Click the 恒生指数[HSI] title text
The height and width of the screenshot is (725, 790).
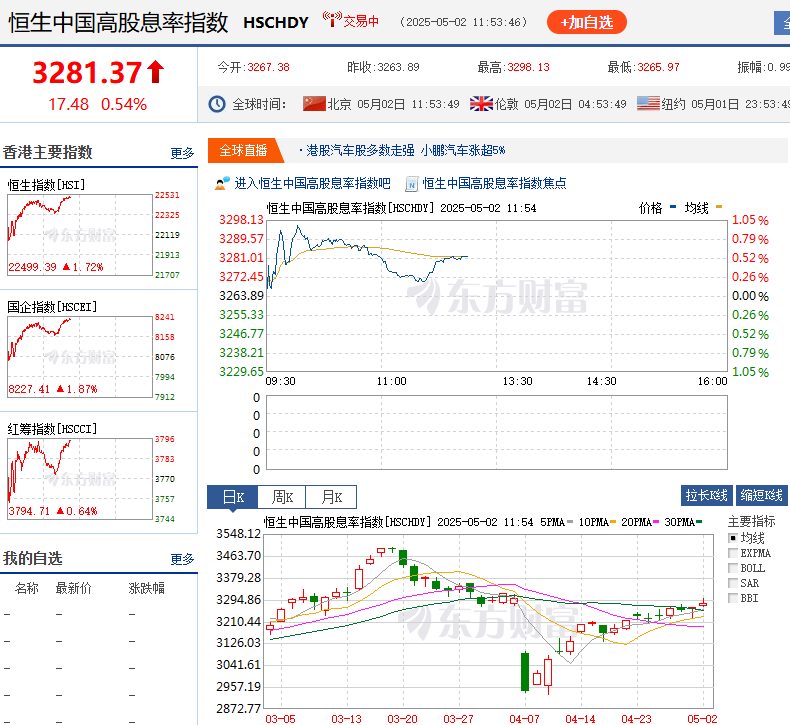click(x=46, y=185)
